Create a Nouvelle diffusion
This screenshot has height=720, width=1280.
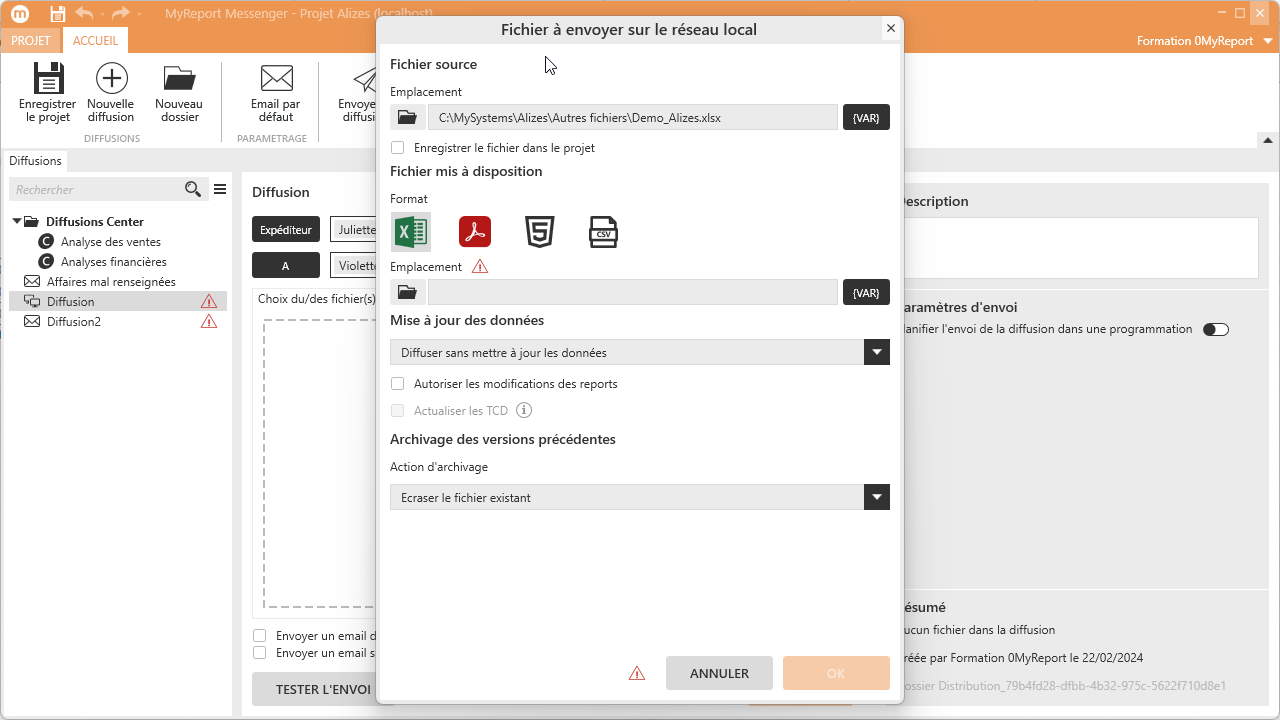pos(111,92)
